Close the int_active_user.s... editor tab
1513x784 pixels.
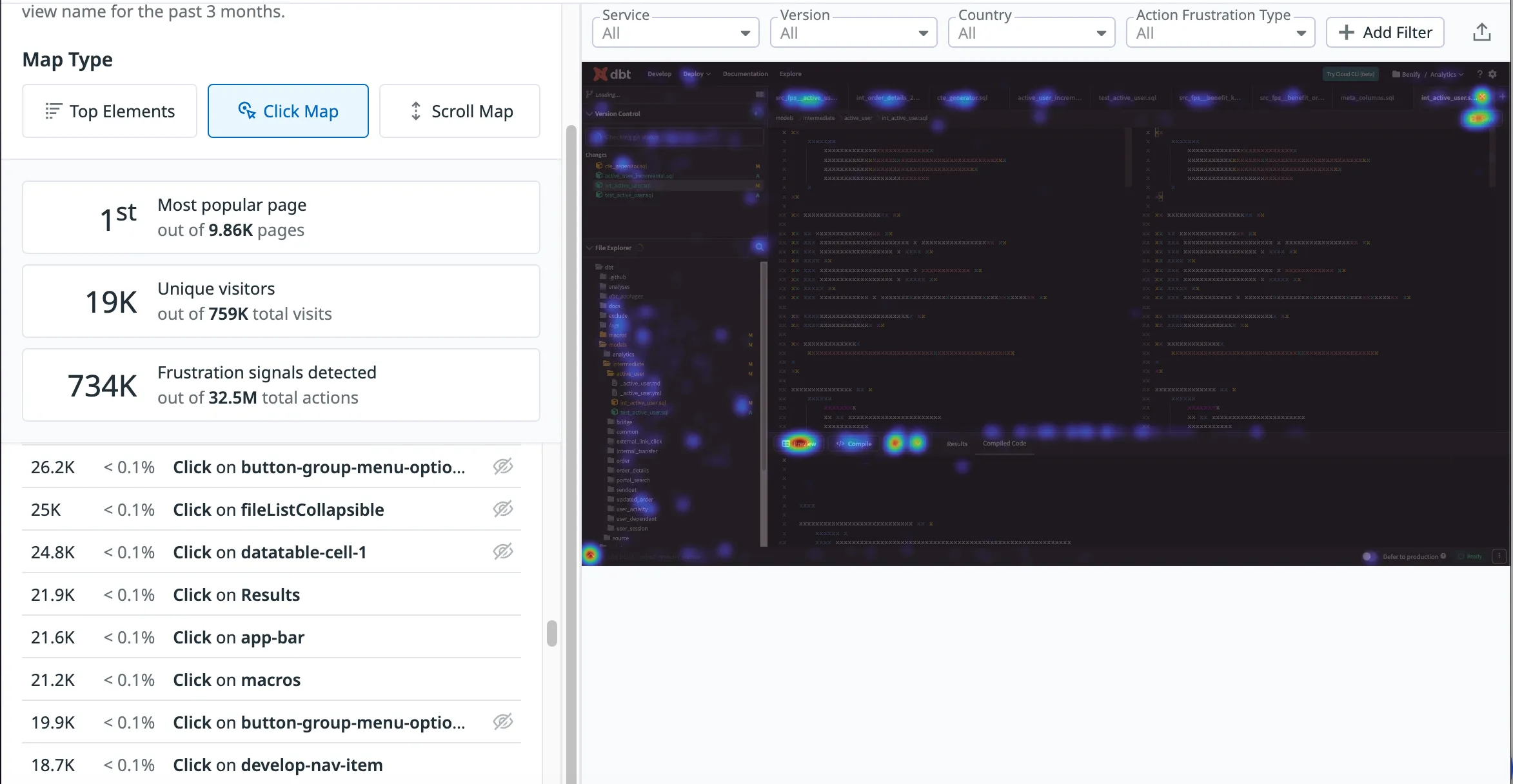click(1482, 97)
